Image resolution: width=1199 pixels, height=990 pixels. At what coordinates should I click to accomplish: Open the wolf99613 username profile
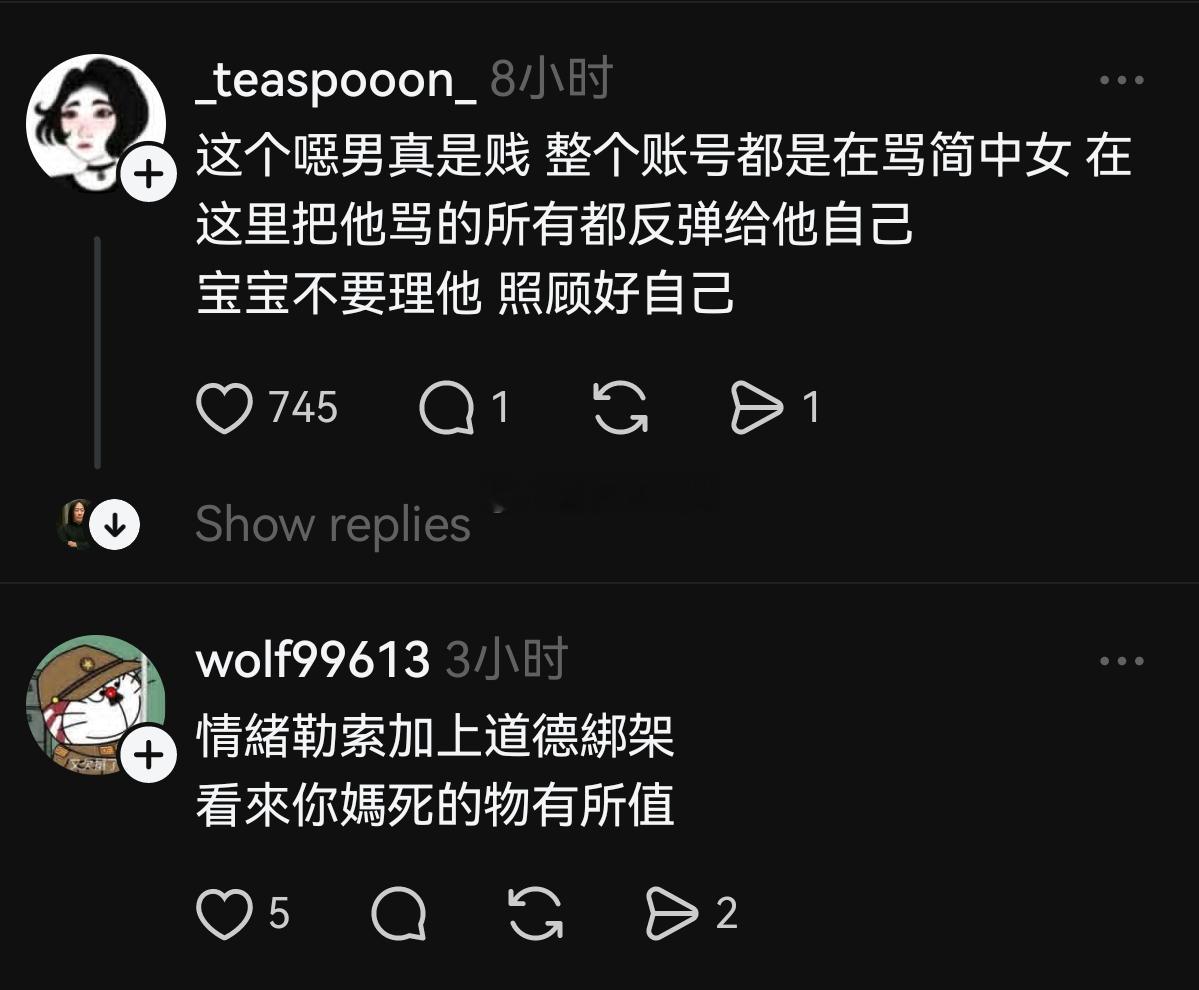click(313, 659)
